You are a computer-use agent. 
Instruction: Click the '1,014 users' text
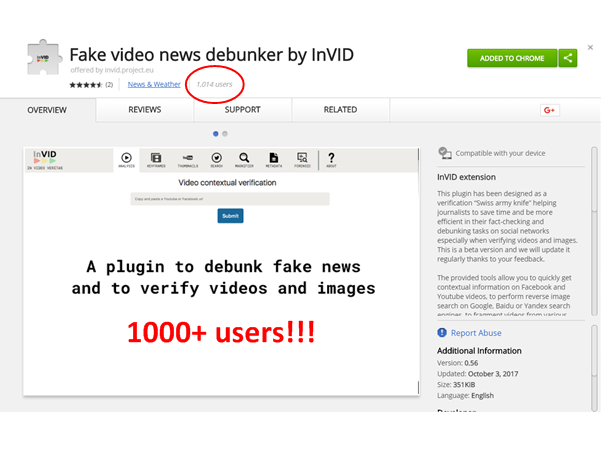(x=214, y=84)
